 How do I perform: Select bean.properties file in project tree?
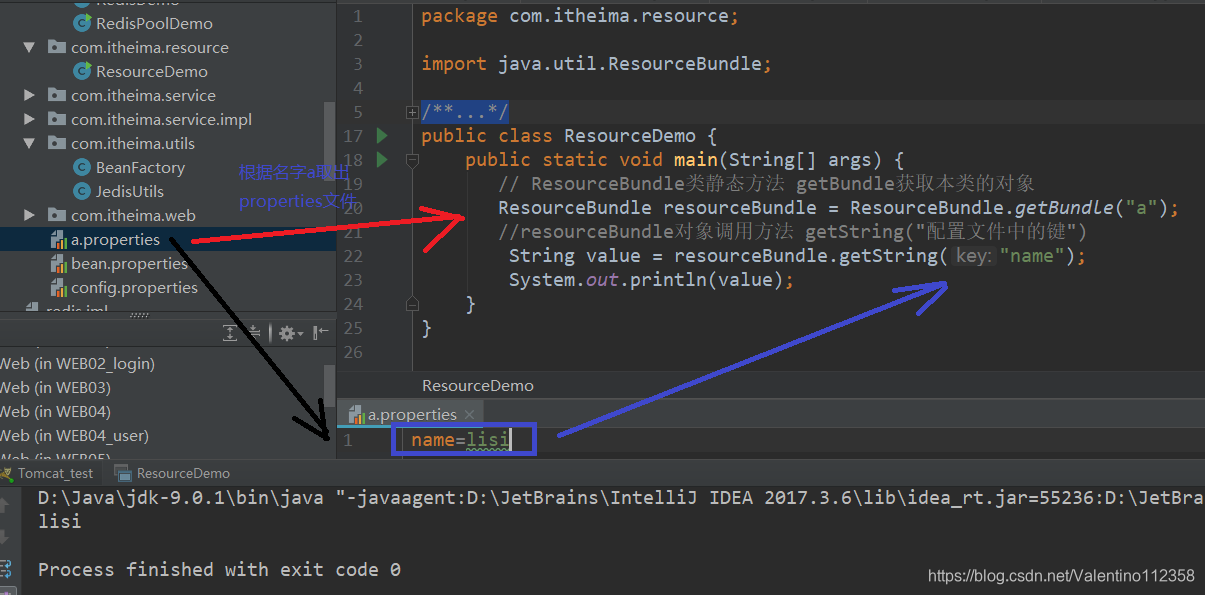point(130,263)
